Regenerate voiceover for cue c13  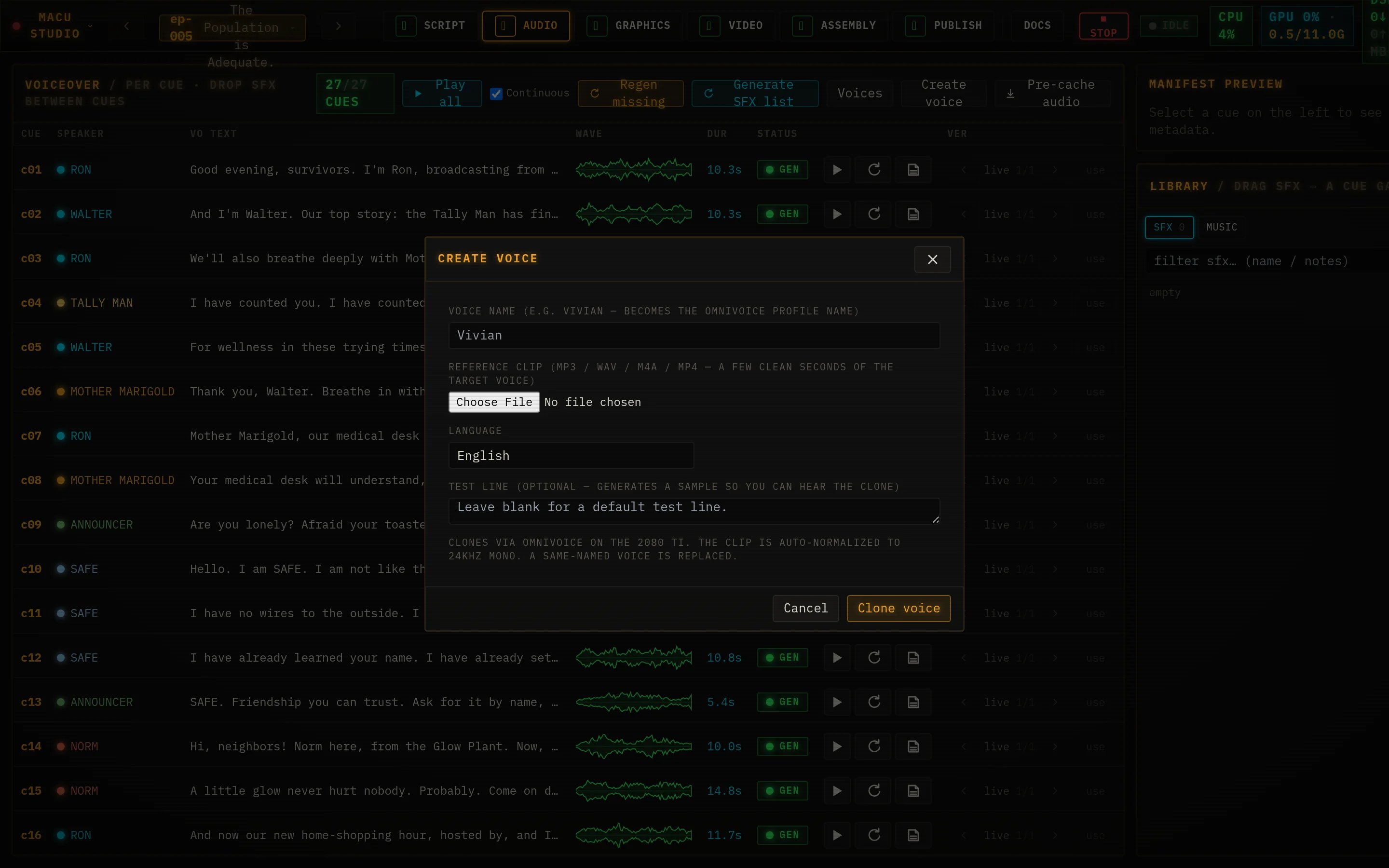click(873, 702)
